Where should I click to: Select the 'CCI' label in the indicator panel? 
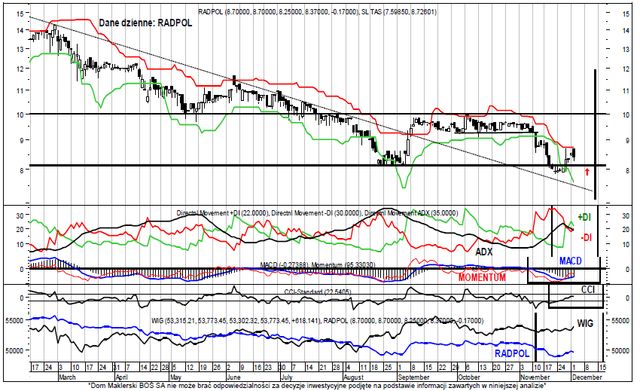point(587,290)
